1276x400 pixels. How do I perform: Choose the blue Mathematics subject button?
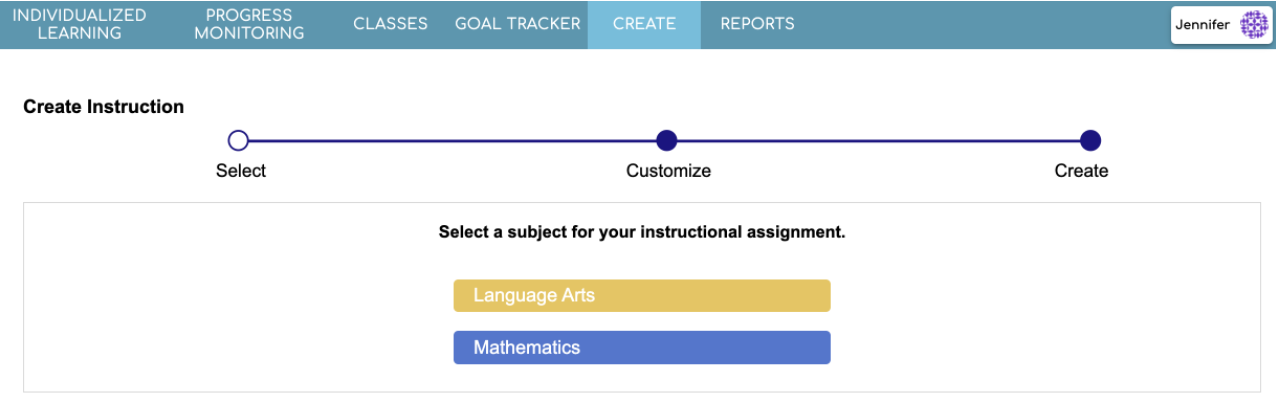click(641, 348)
